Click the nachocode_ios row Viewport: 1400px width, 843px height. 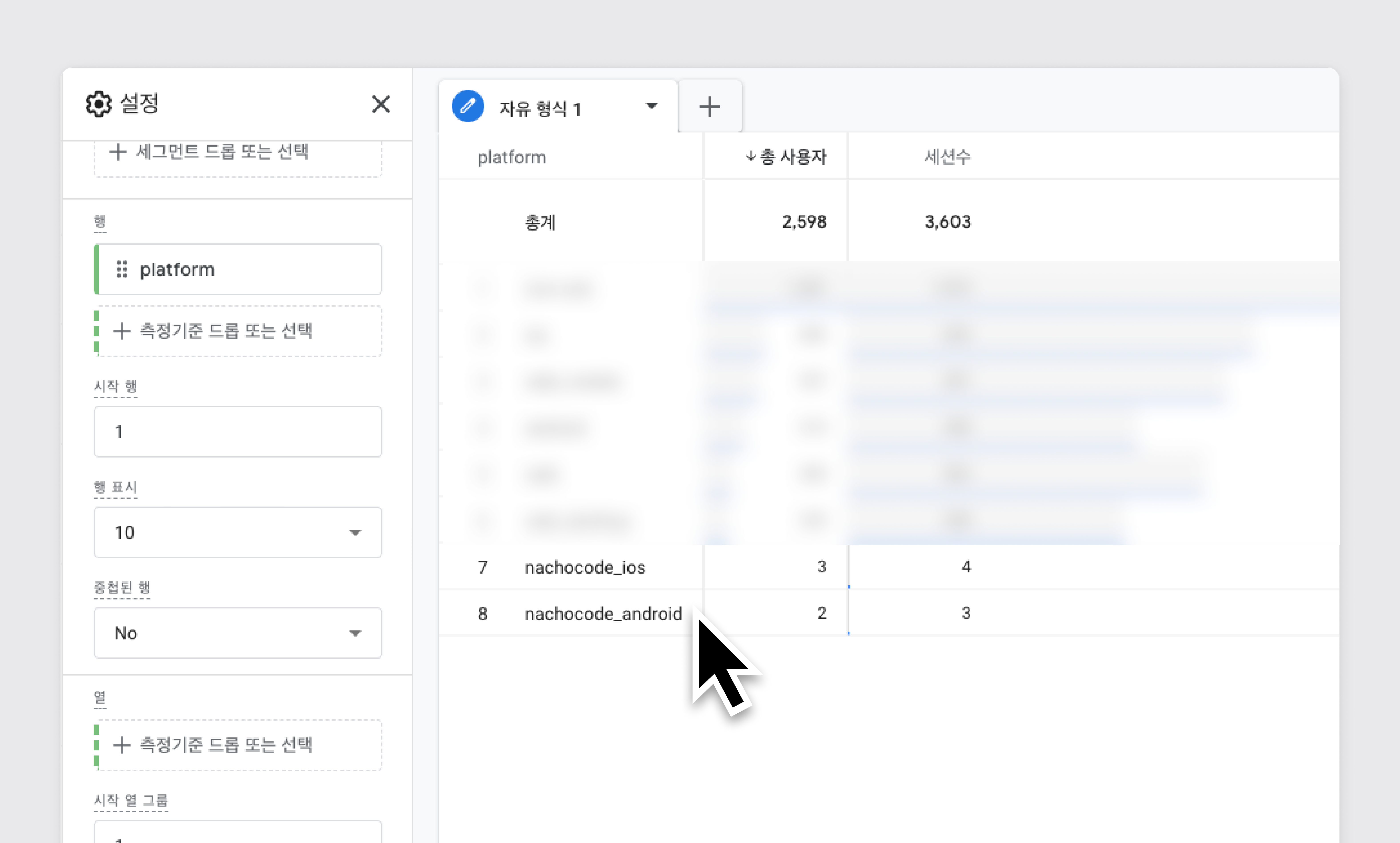pos(585,567)
